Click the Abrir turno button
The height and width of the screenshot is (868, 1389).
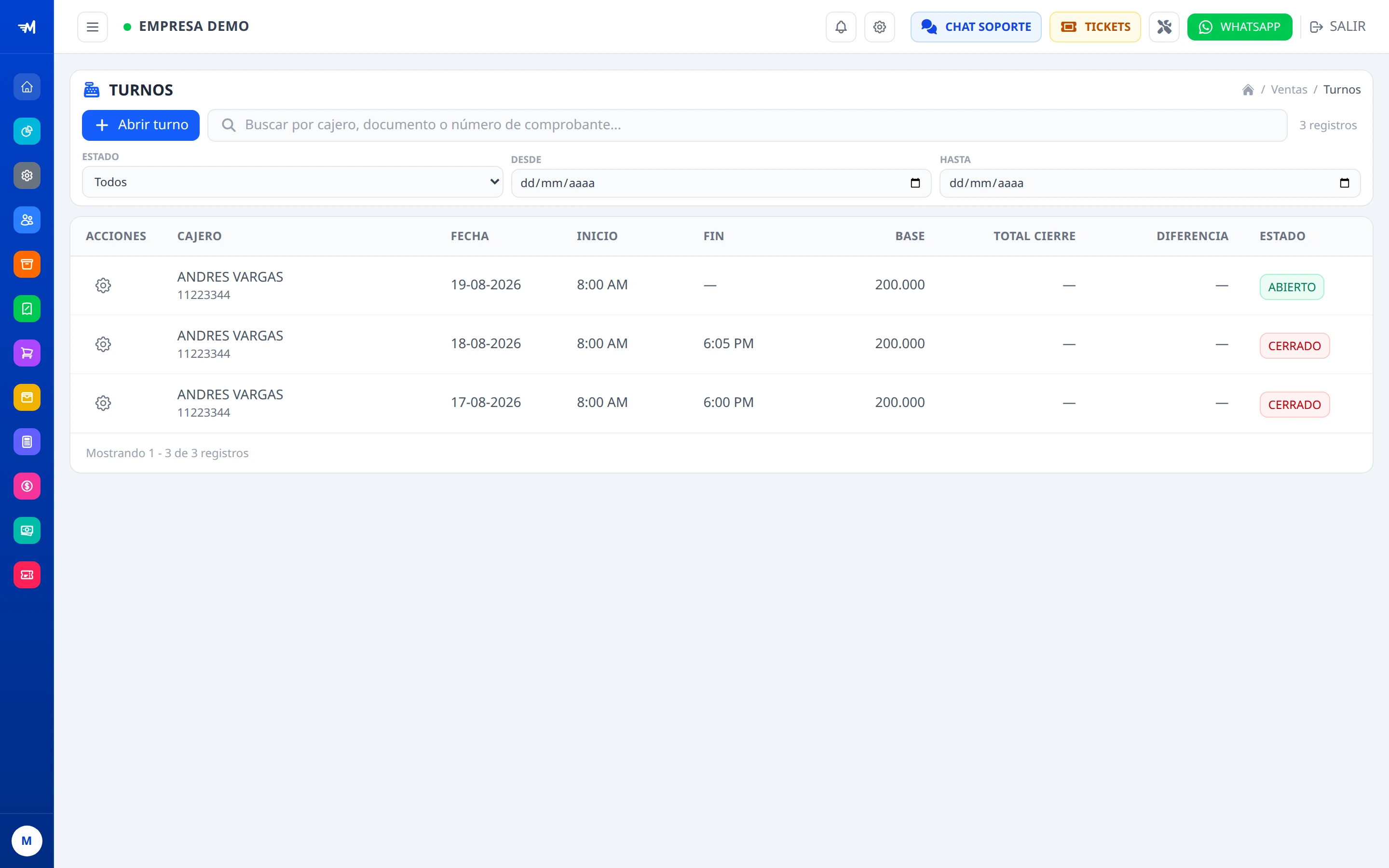pos(141,125)
